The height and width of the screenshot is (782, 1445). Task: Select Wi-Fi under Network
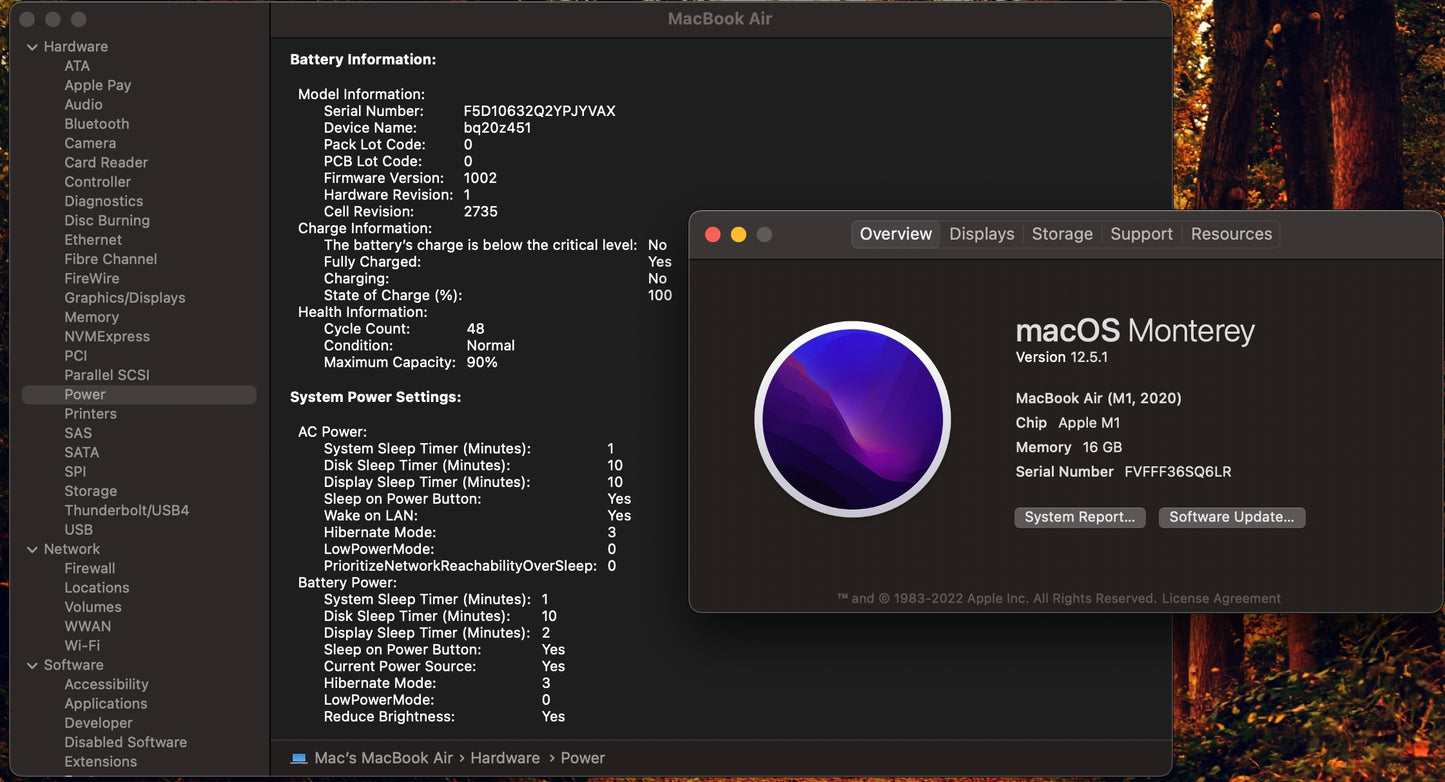[x=82, y=646]
